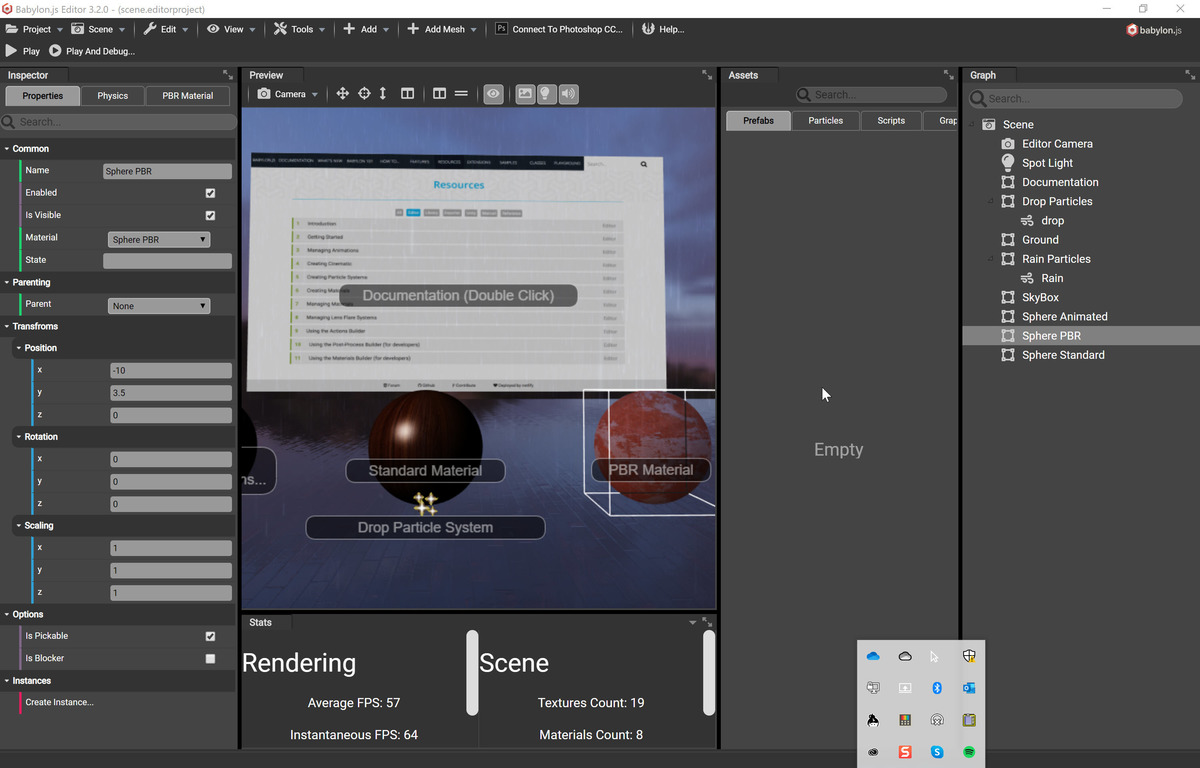
Task: Click Connect To Photoshop CC button
Action: click(x=559, y=29)
